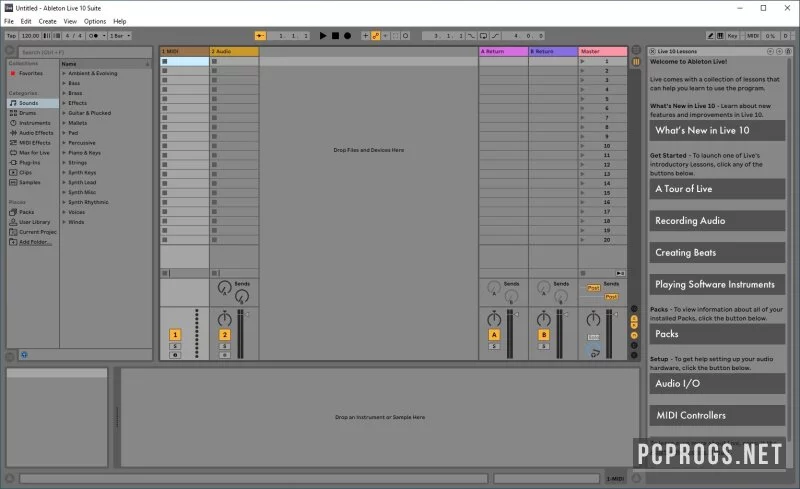Expand the Winds folder

pyautogui.click(x=64, y=222)
